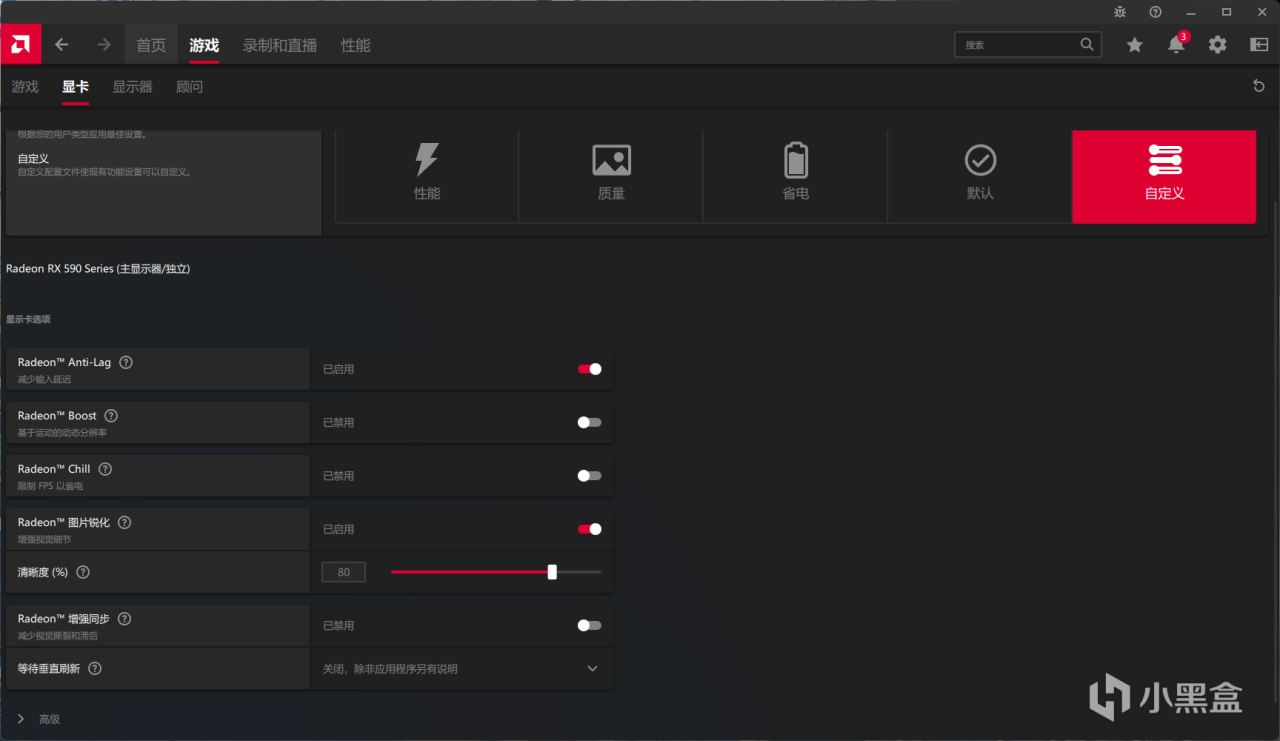Open the 等待垂直刷新 dropdown
The image size is (1280, 741).
tap(461, 668)
